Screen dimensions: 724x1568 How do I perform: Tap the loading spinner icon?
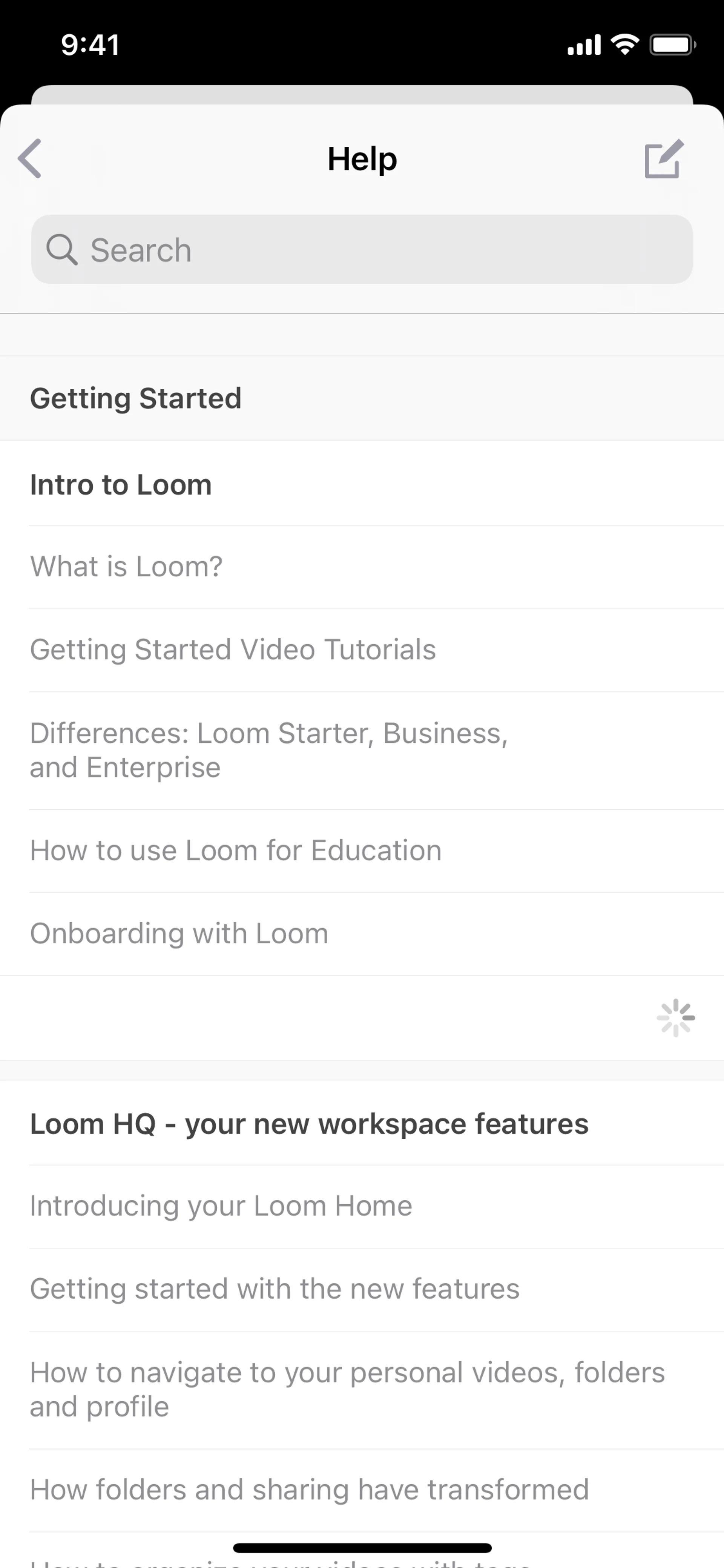[x=675, y=1018]
